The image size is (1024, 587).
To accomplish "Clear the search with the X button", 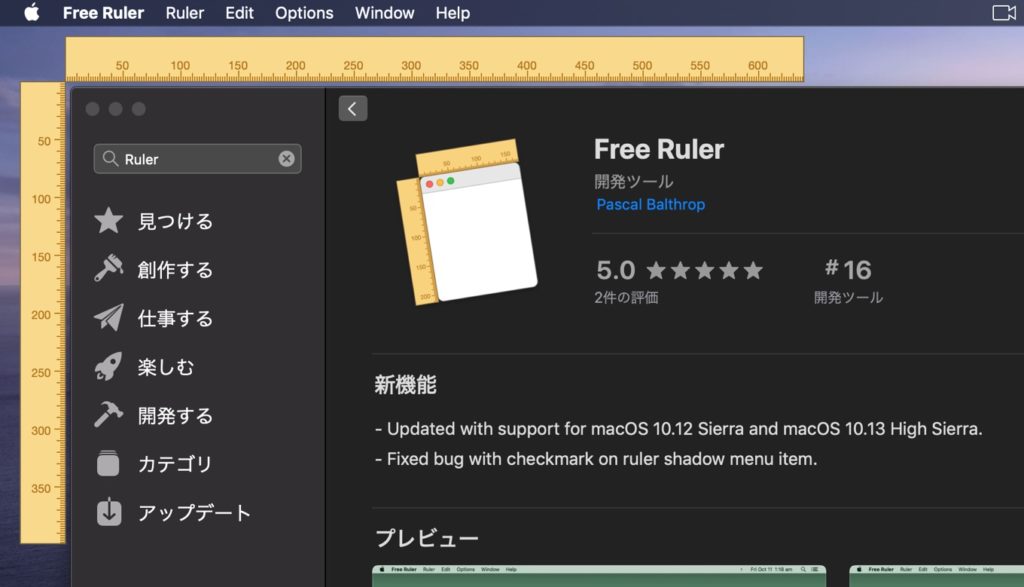I will [285, 158].
